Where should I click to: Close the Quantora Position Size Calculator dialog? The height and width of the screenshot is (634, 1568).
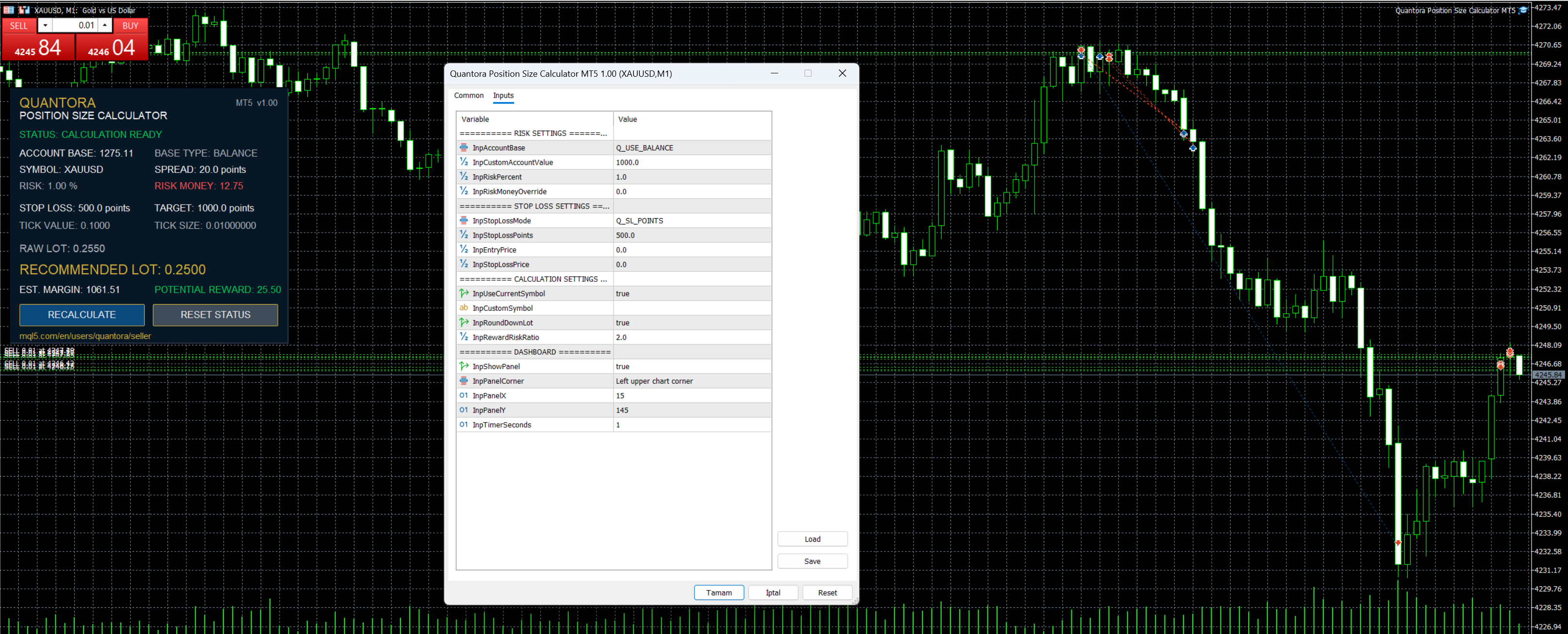pos(842,73)
